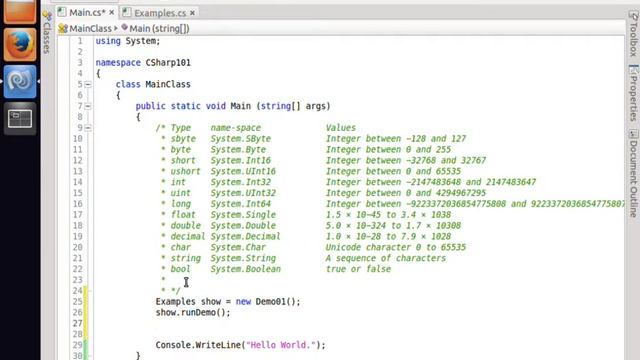Switch to the Examples.cs tab
Viewport: 640px width, 360px height.
(x=160, y=13)
